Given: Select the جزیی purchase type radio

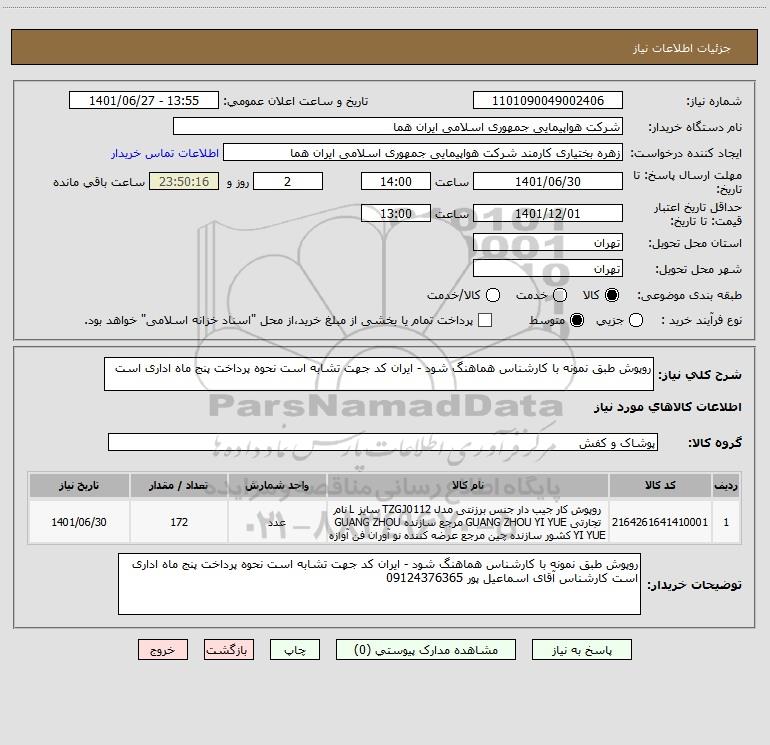Looking at the screenshot, I should click(x=635, y=320).
